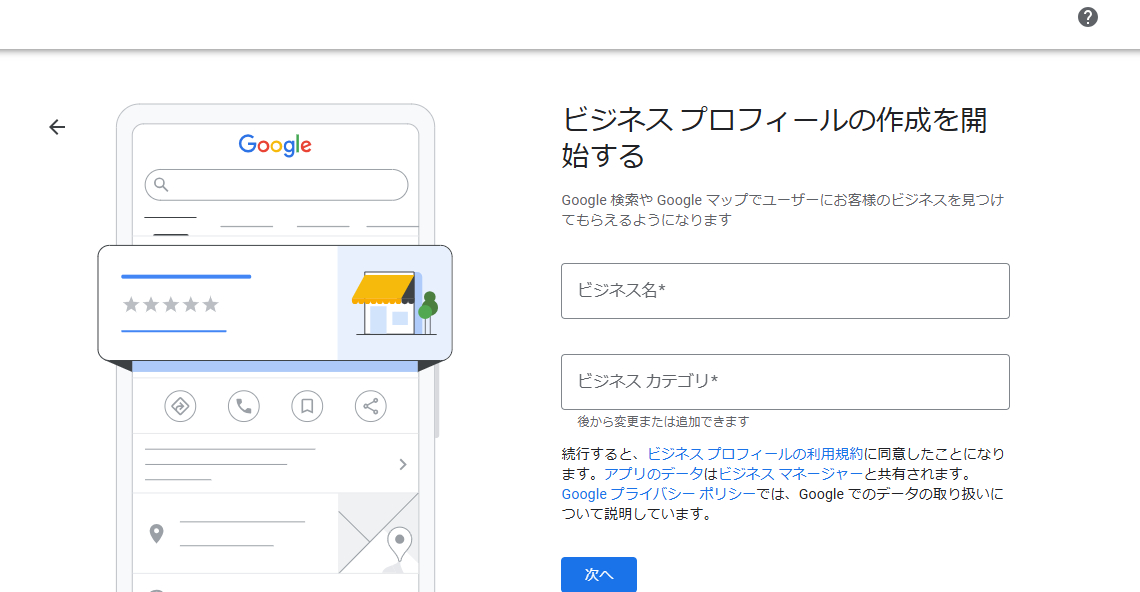This screenshot has height=592, width=1140.
Task: Click the back arrow at top left
Action: (x=57, y=127)
